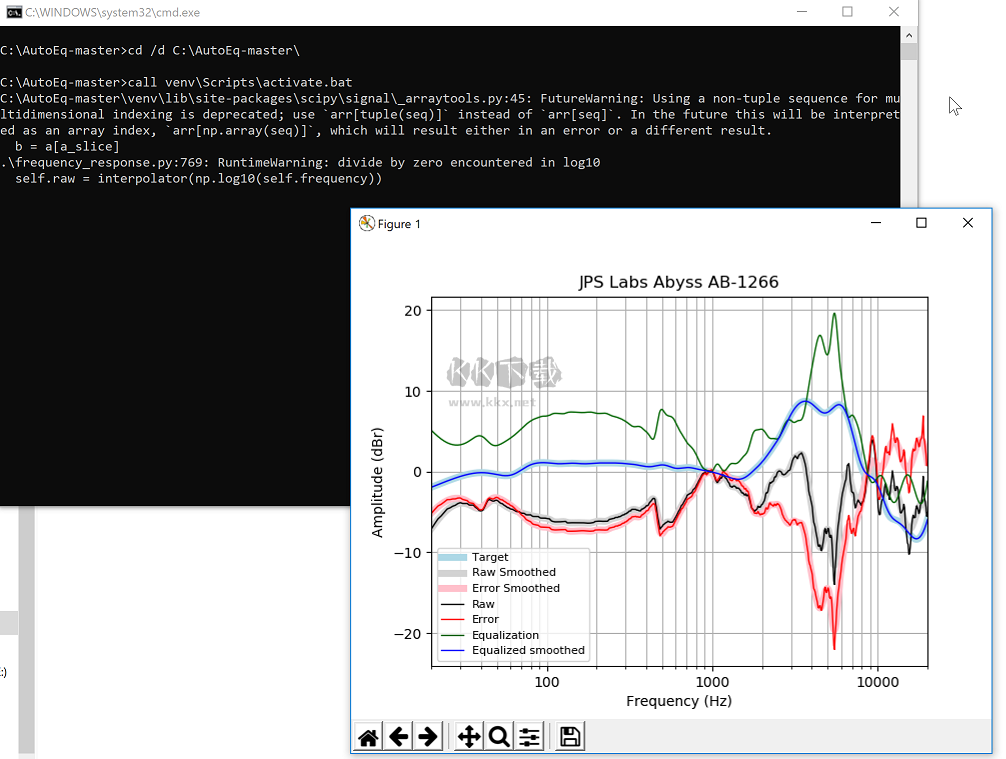Minimize the cmd.exe window
Image resolution: width=1006 pixels, height=759 pixels.
802,12
